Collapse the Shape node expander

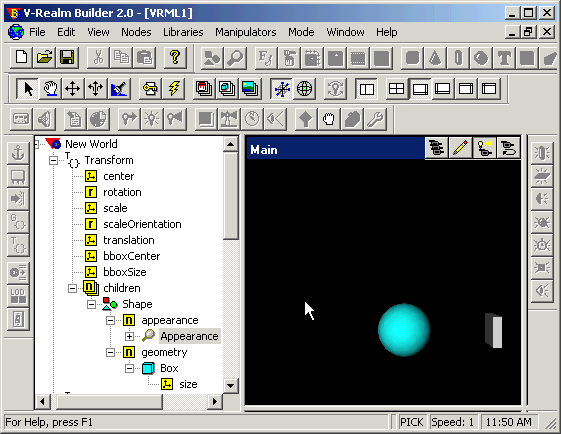tap(92, 304)
